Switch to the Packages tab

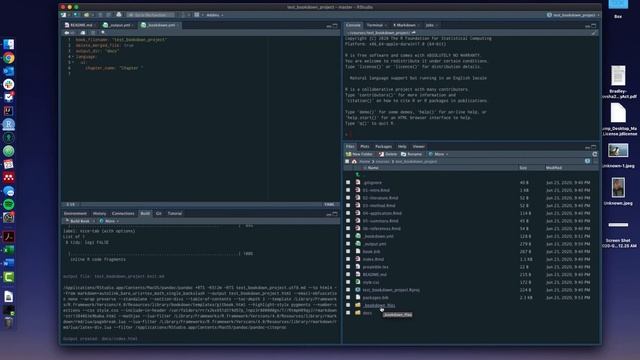pyautogui.click(x=383, y=147)
